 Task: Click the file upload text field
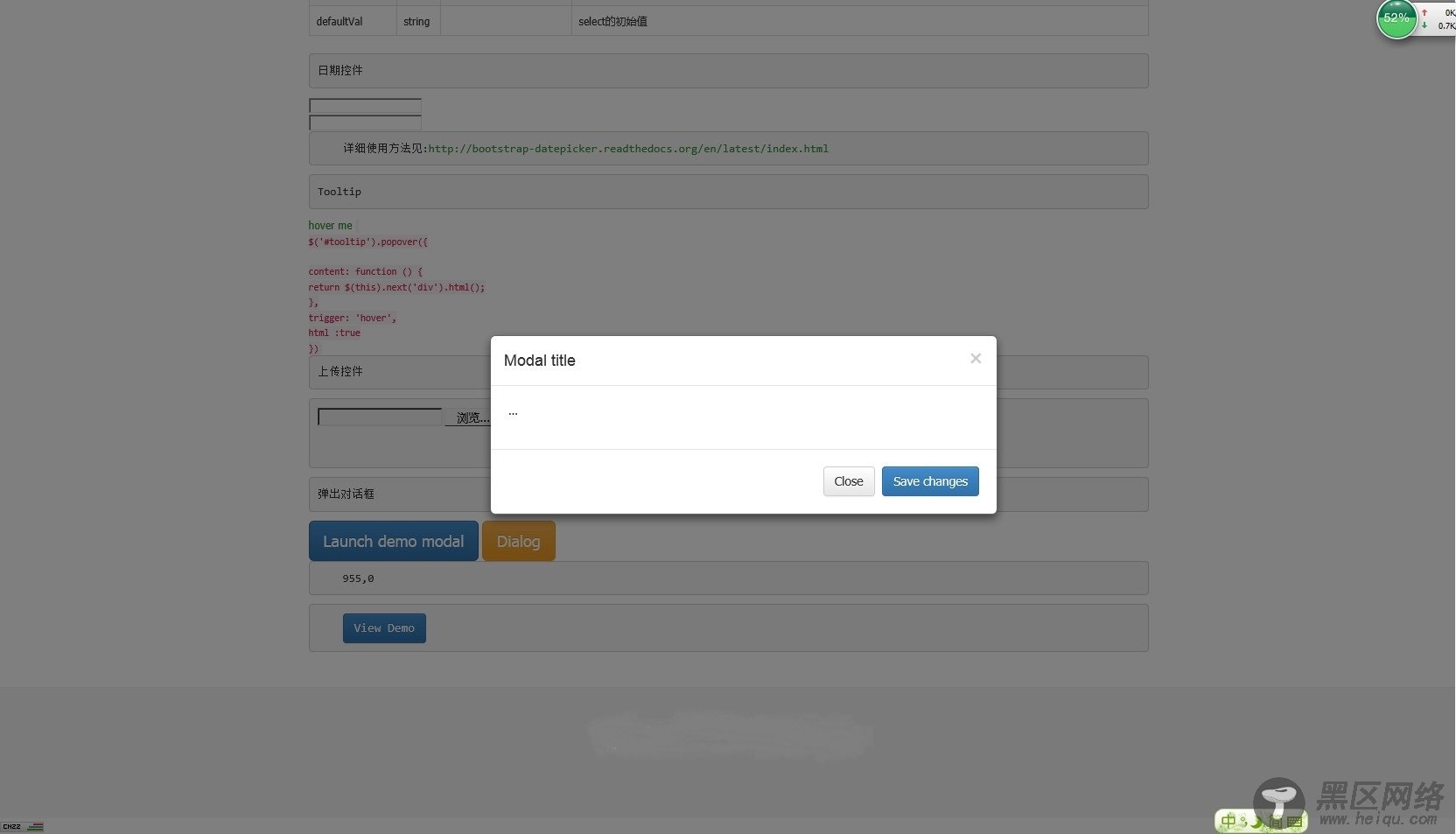(380, 417)
